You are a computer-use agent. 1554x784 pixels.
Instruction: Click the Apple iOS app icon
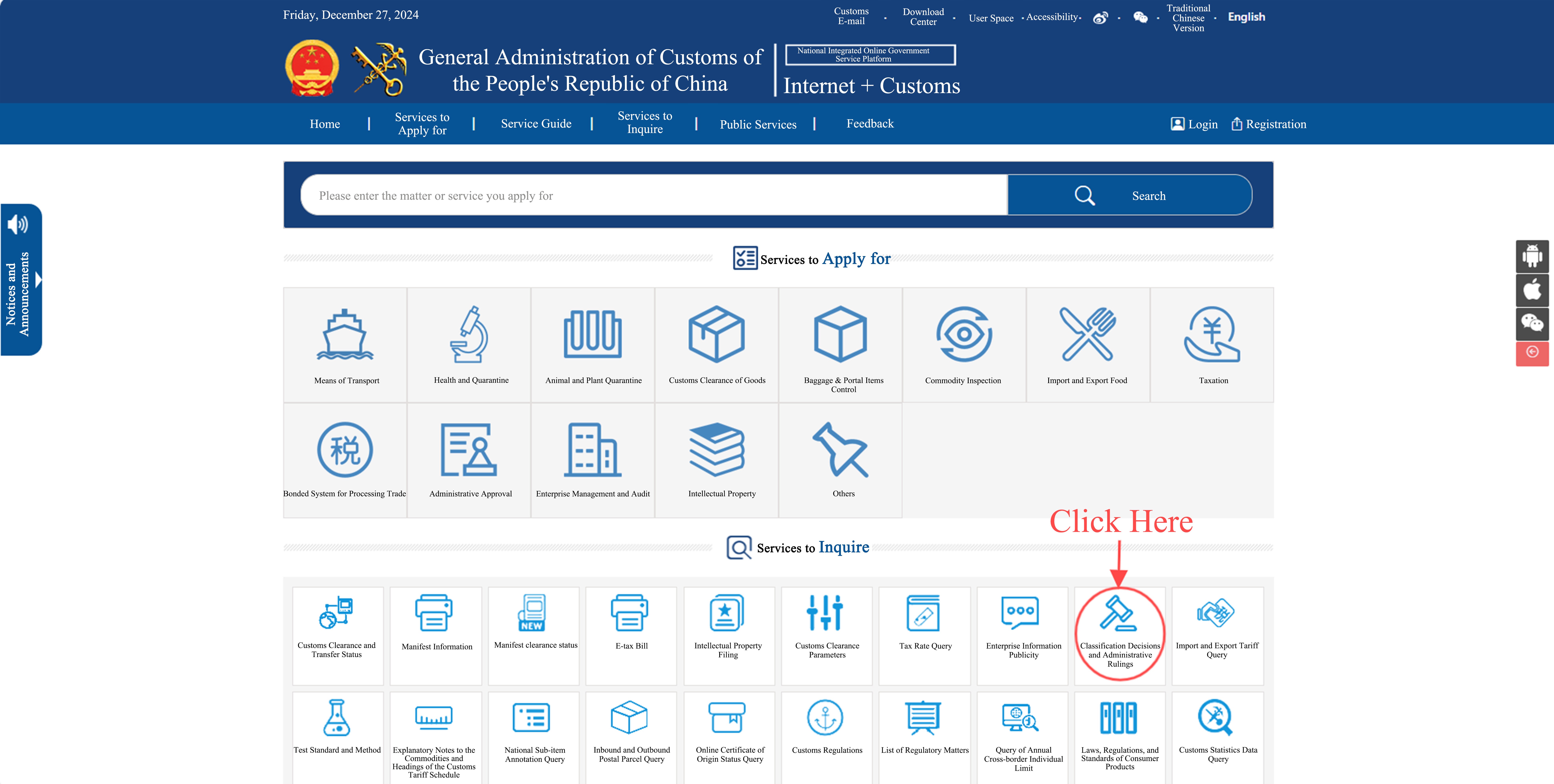(x=1532, y=291)
